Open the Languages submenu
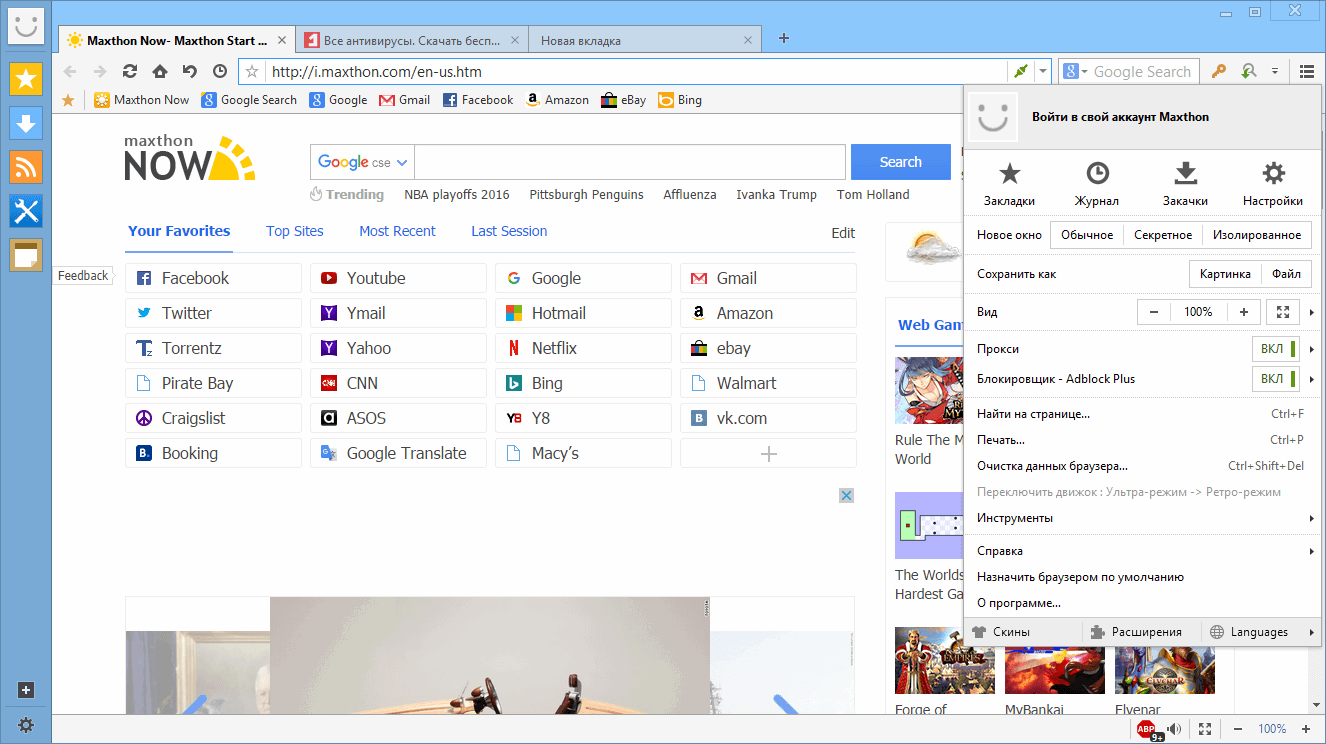 tap(1261, 632)
